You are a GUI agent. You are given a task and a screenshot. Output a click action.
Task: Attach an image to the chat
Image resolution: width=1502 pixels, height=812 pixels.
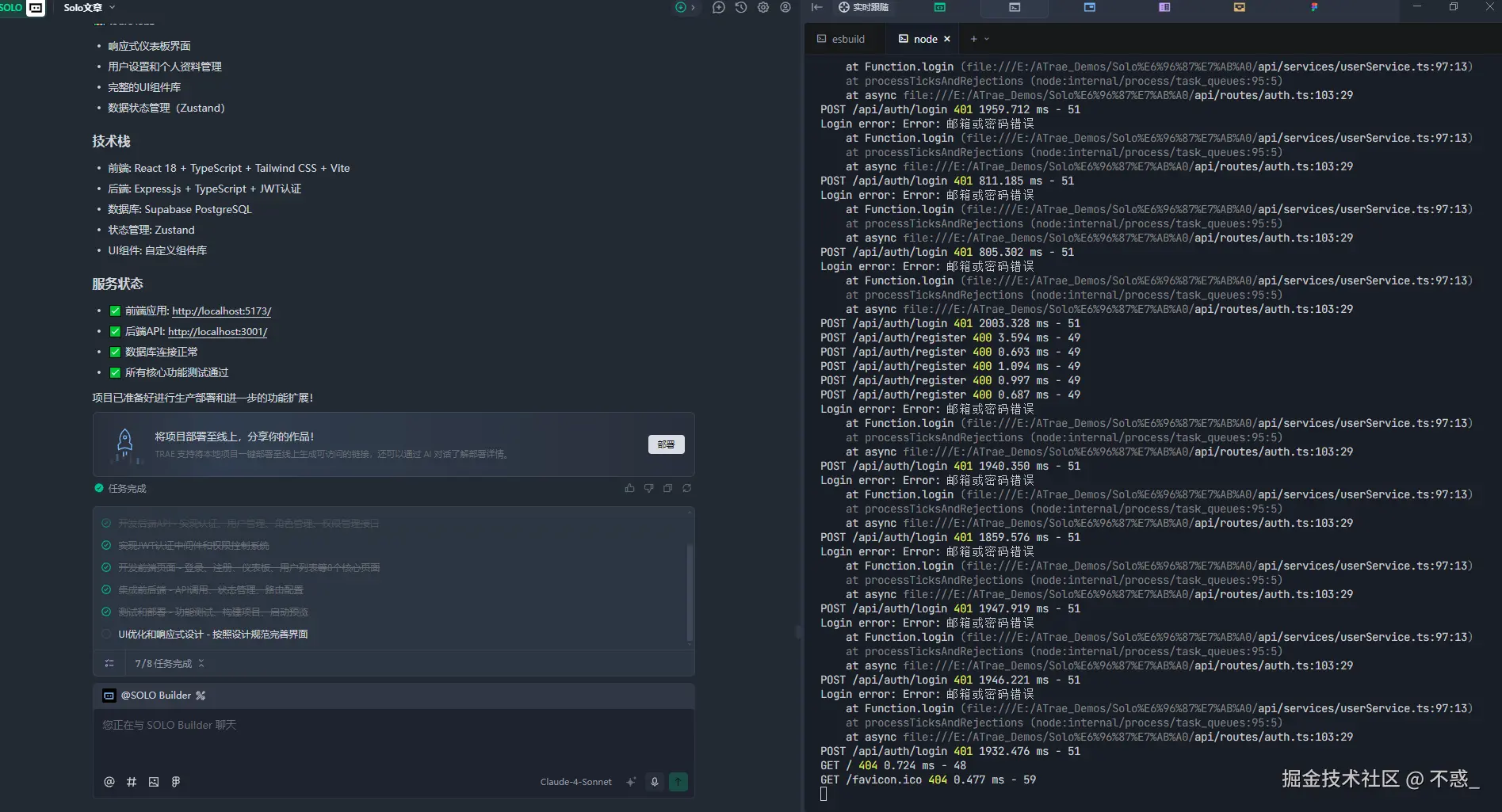(154, 782)
